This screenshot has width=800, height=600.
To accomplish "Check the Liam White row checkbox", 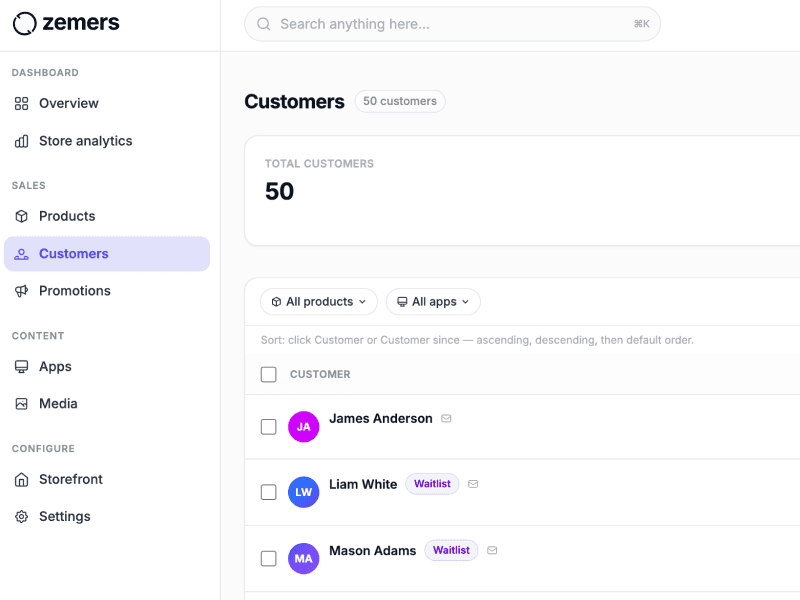I will [x=268, y=492].
